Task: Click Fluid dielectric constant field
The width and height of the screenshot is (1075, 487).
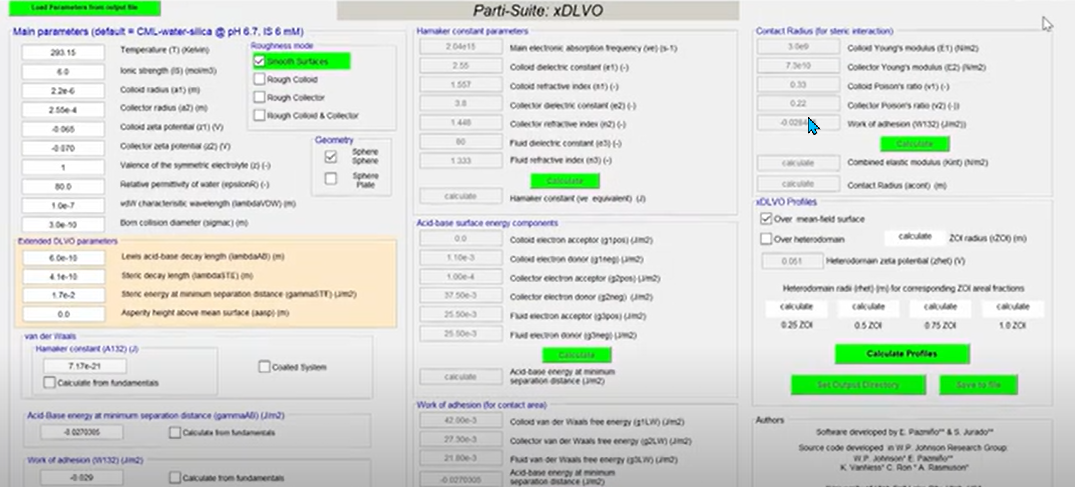Action: point(461,142)
